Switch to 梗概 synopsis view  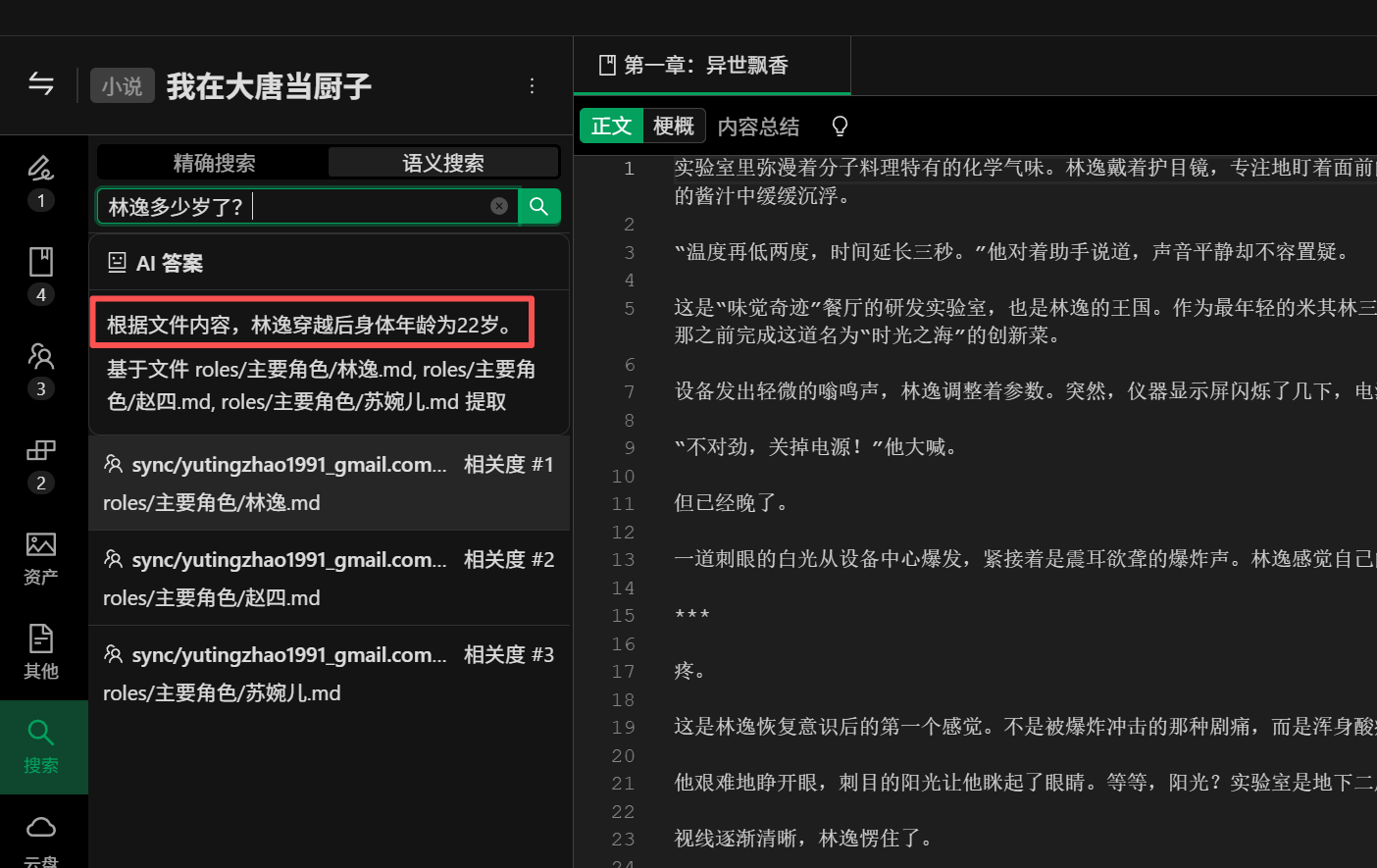(673, 127)
